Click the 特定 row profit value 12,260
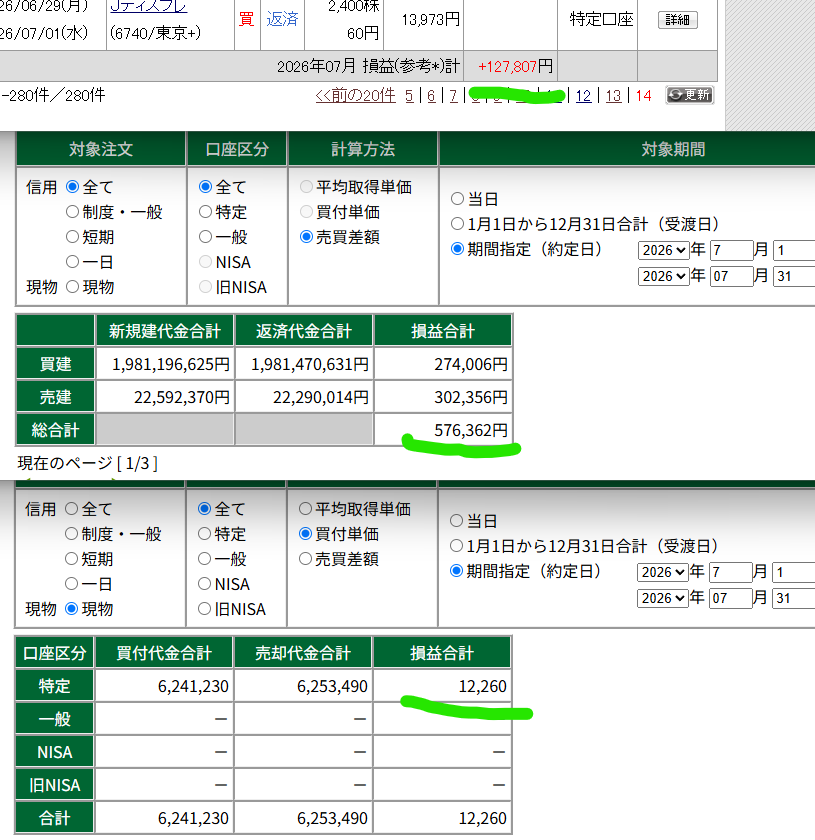The image size is (815, 840). pyautogui.click(x=482, y=686)
